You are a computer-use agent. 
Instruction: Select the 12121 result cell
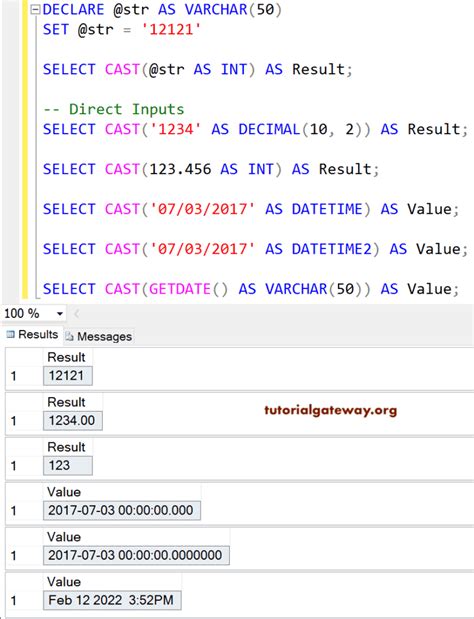(x=68, y=375)
